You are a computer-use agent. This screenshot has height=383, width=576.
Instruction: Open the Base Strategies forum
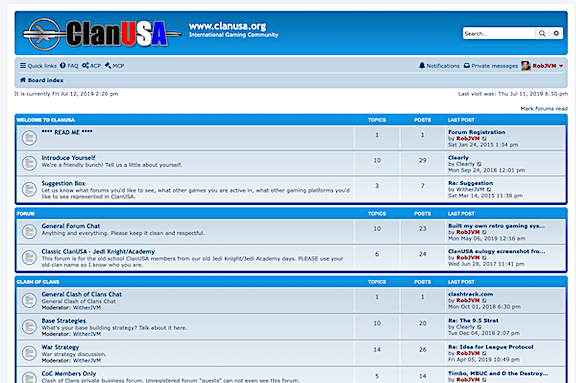(x=64, y=321)
